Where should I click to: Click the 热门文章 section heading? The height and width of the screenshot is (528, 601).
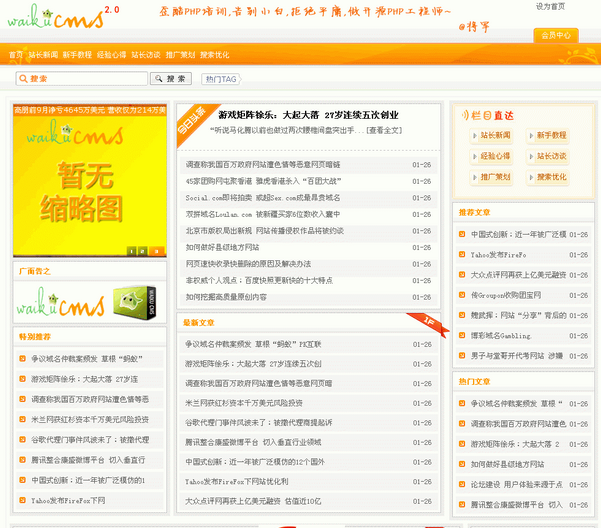click(475, 382)
